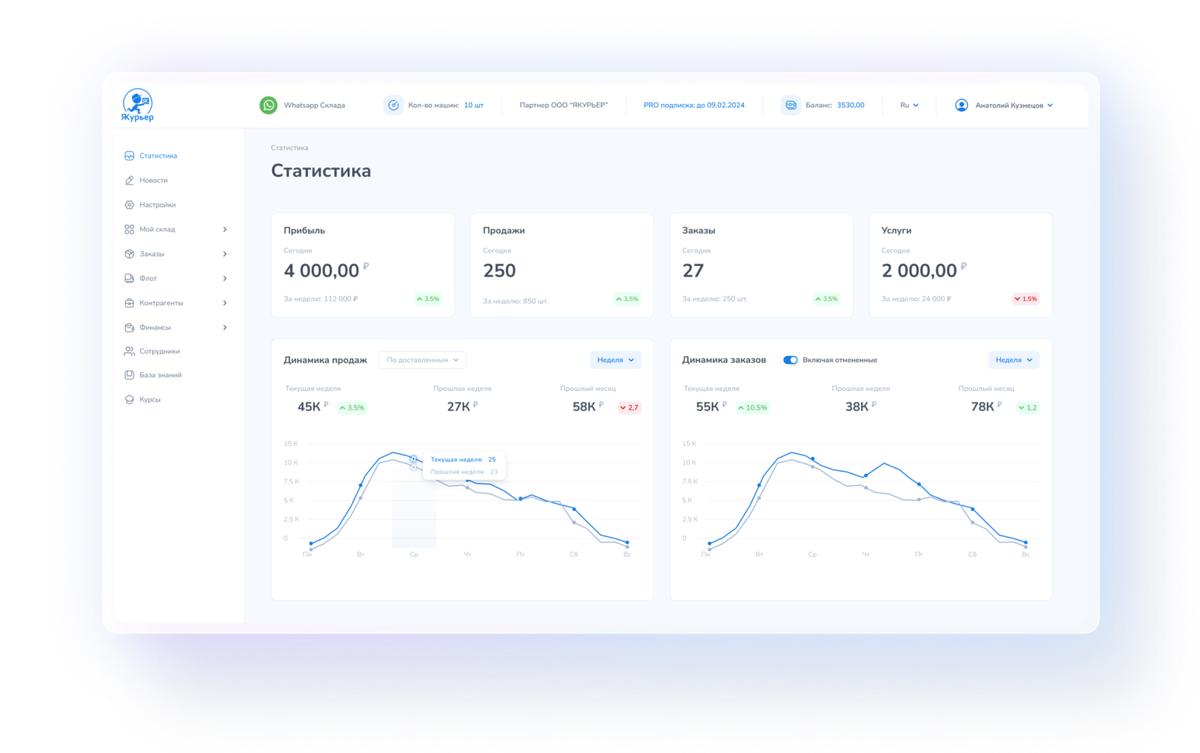Click the green 10.5% badge
1200x753 pixels.
(752, 408)
